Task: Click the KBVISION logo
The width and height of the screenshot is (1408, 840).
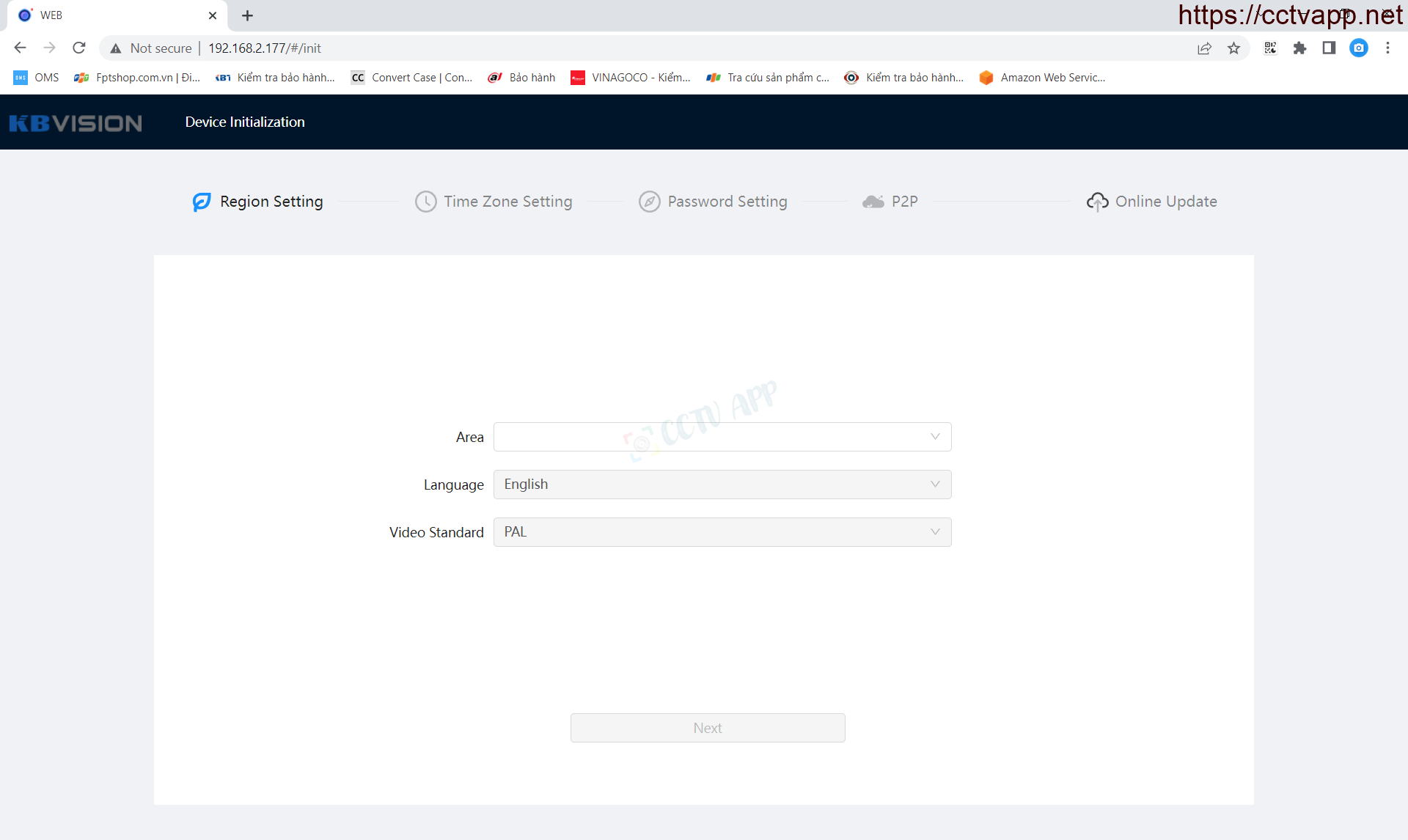Action: (76, 122)
